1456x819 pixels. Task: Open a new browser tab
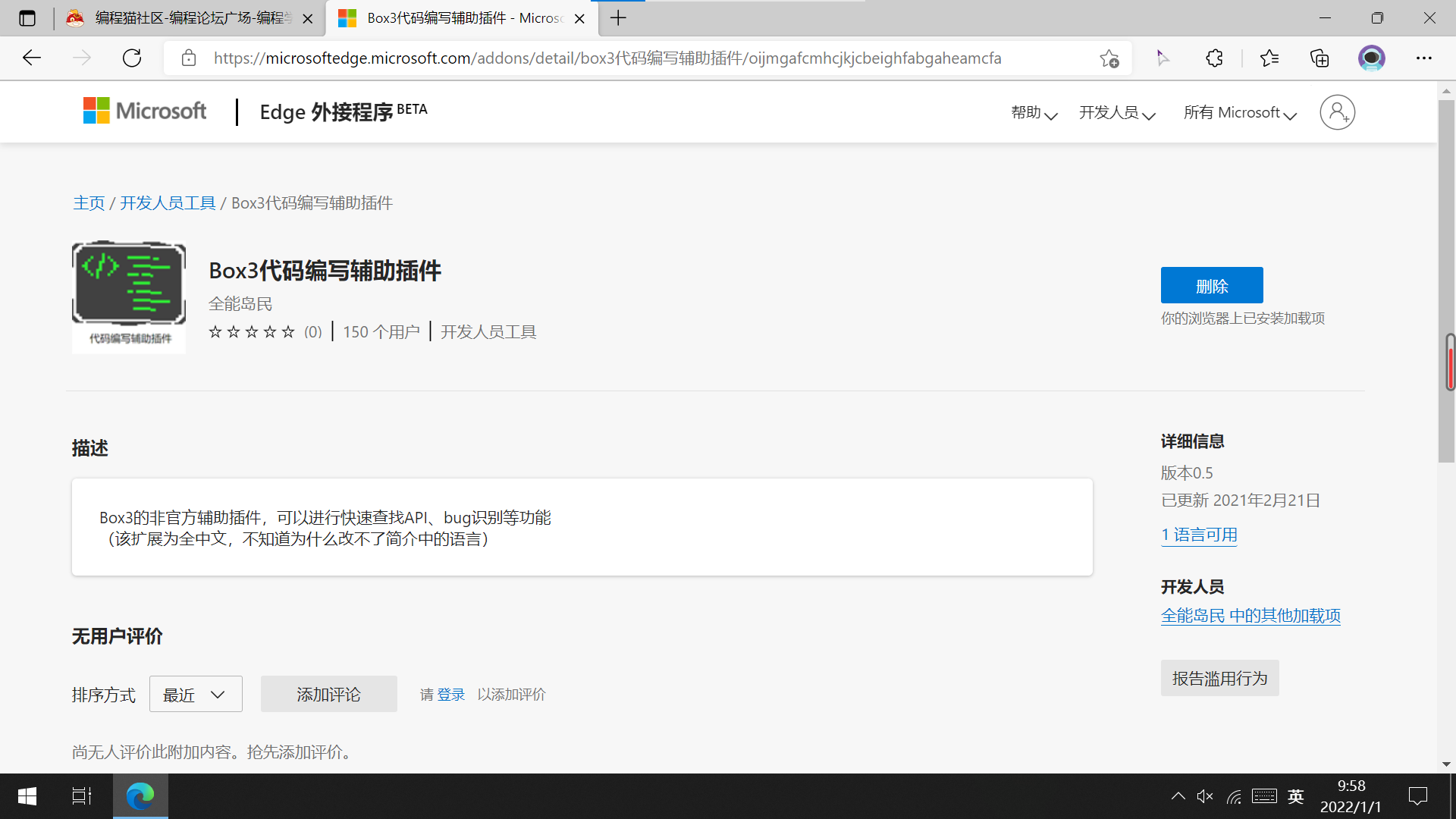[619, 18]
